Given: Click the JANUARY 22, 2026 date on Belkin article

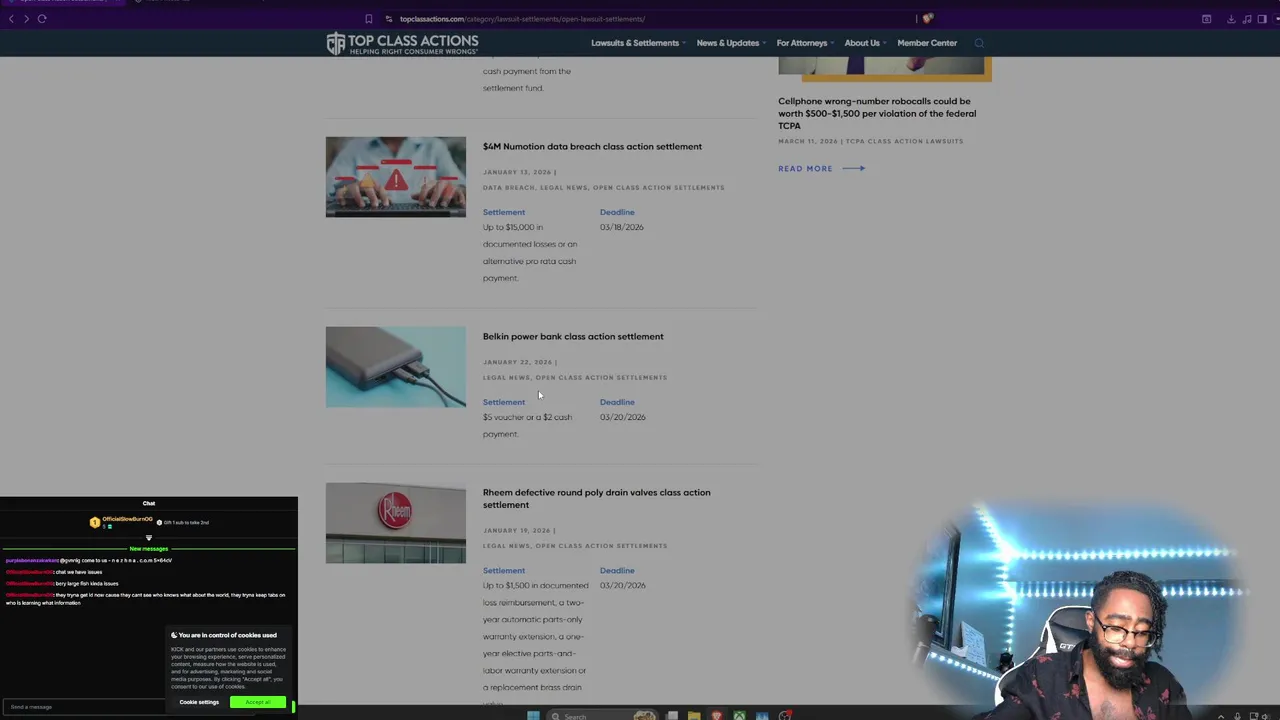Looking at the screenshot, I should 517,362.
